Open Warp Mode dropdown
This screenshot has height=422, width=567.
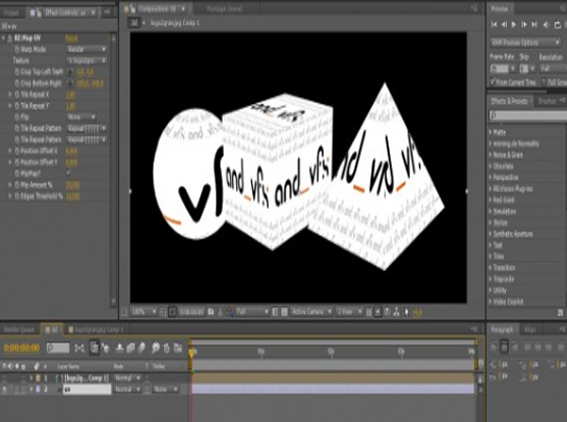point(87,49)
